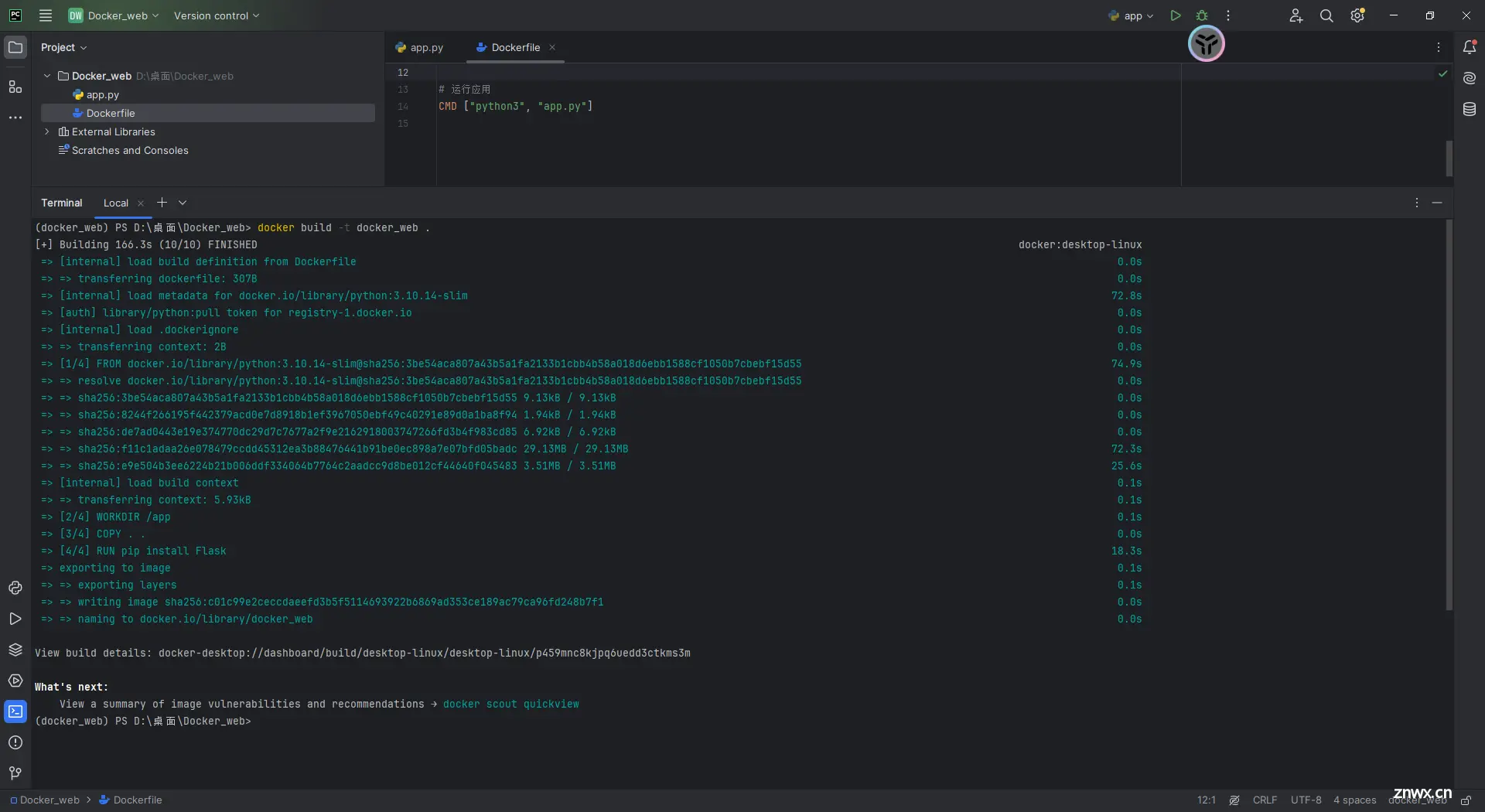This screenshot has height=812, width=1485.
Task: Open the app run configuration dropdown
Action: pos(1131,15)
